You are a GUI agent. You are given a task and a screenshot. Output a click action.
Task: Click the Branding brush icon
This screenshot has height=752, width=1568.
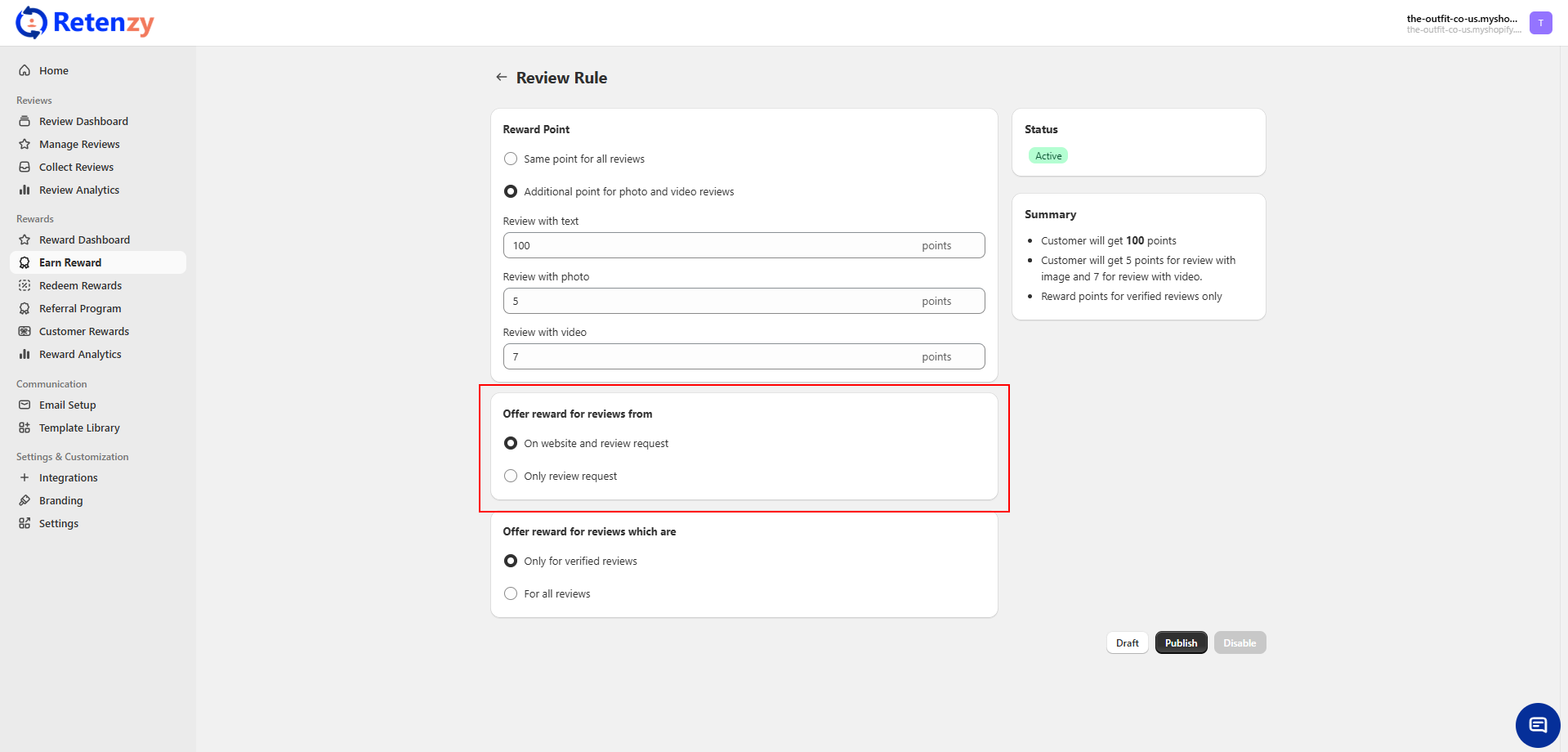25,501
